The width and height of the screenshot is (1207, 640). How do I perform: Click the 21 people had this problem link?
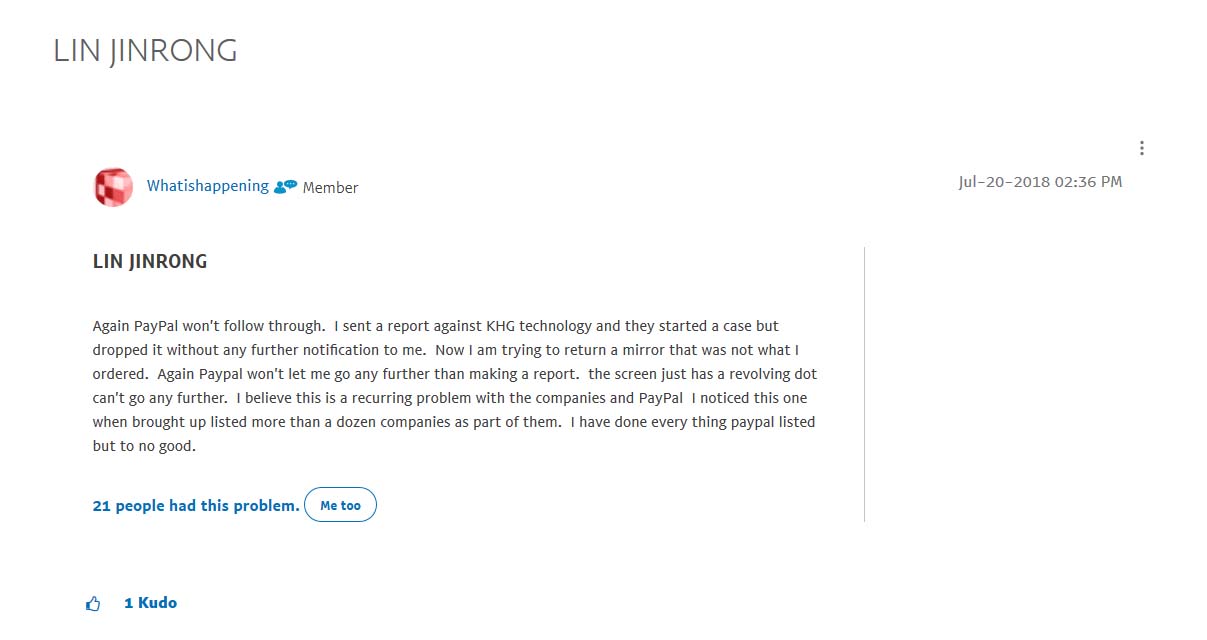196,506
